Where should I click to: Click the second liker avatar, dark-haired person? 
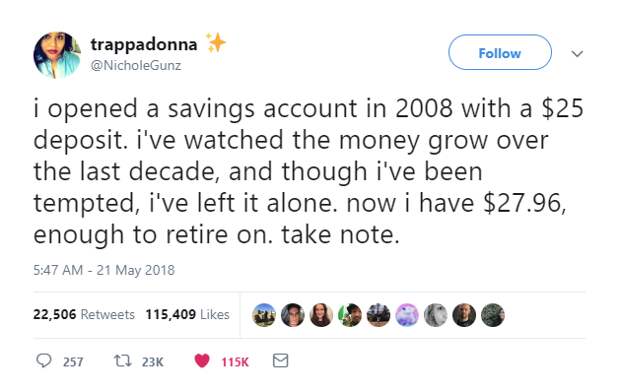click(x=293, y=315)
